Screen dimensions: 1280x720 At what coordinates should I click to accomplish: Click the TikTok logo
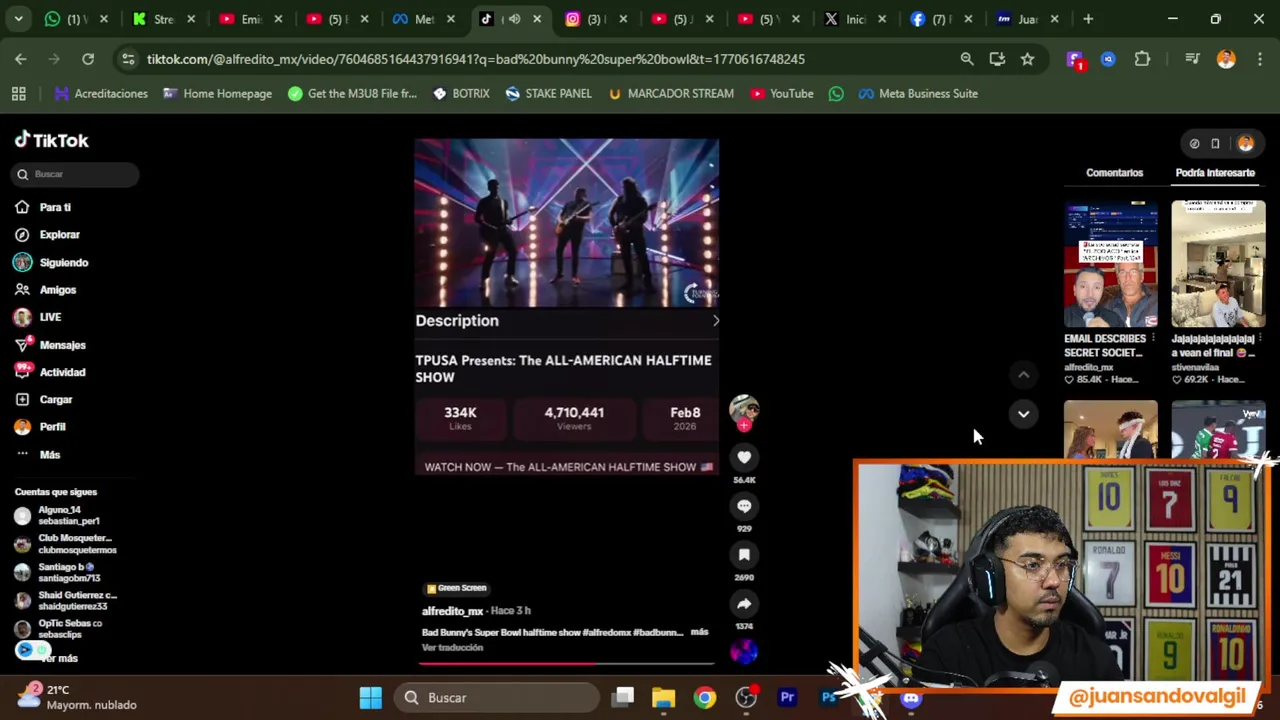[x=52, y=141]
